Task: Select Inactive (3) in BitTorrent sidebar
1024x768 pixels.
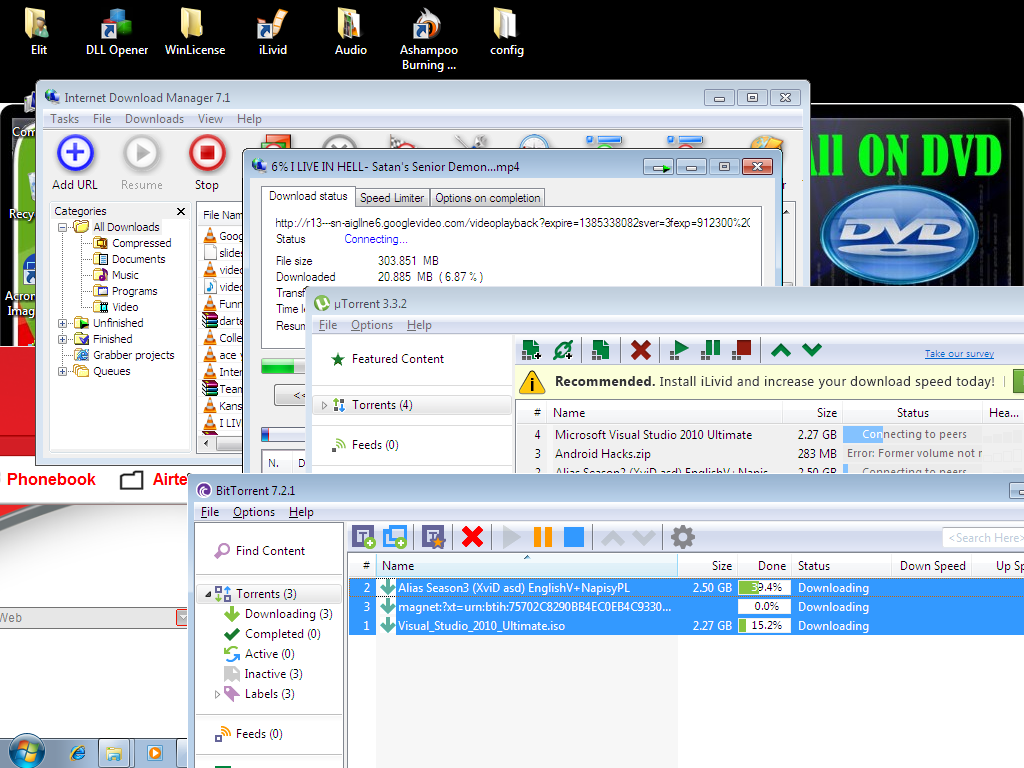Action: pos(273,674)
